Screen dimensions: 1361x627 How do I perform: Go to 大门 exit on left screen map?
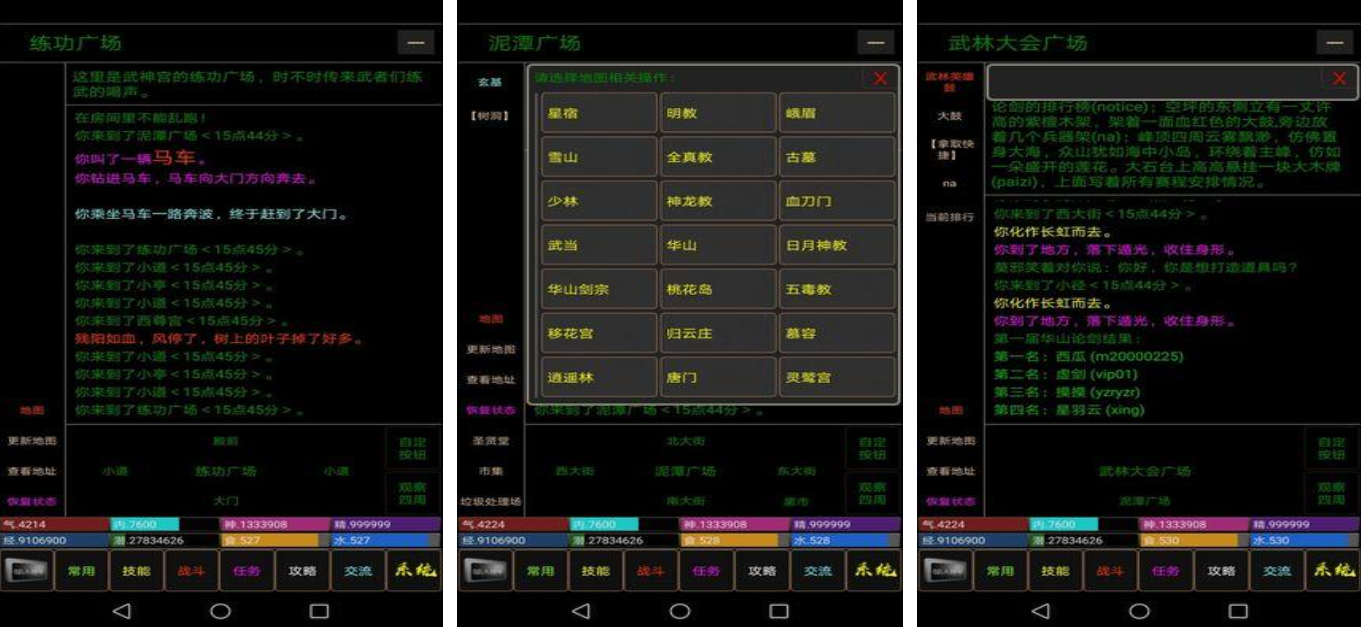(226, 500)
